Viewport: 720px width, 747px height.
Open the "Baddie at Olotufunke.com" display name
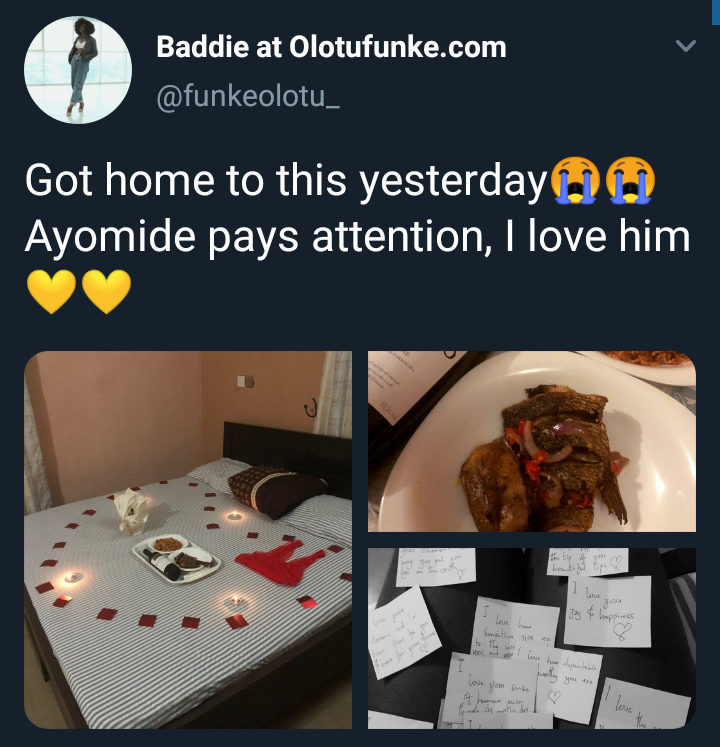click(x=331, y=47)
